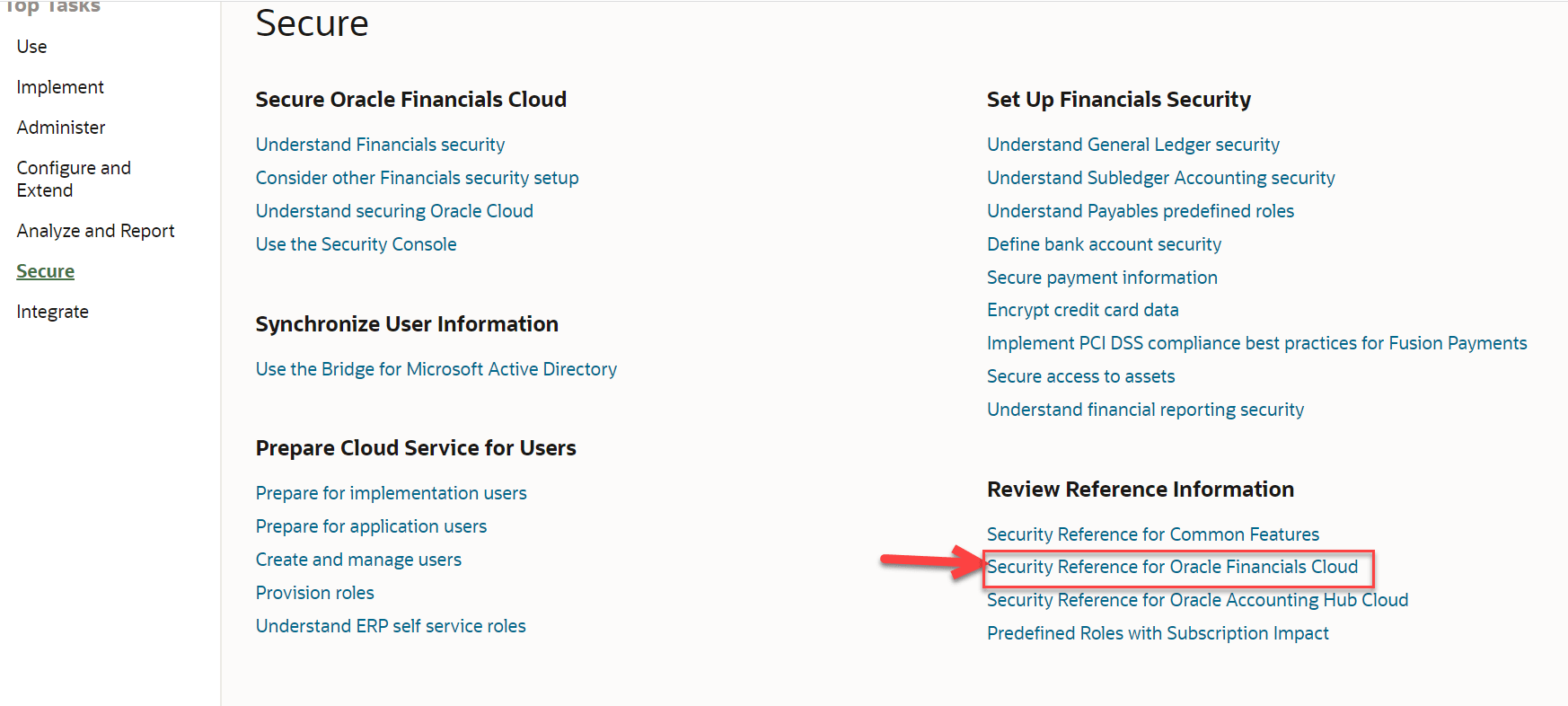Click Use the Security Console link
This screenshot has width=1568, height=706.
coord(356,244)
